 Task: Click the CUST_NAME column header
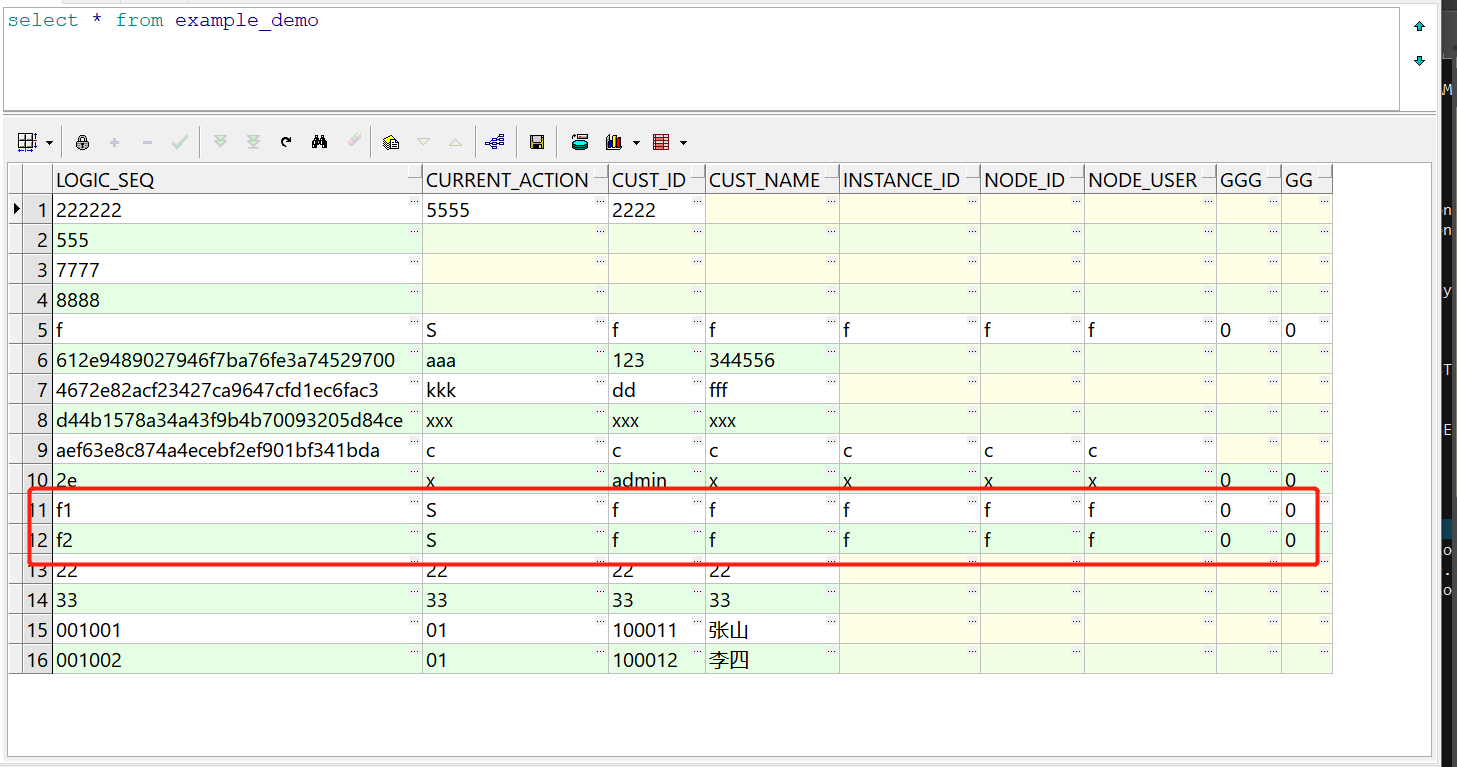tap(765, 180)
